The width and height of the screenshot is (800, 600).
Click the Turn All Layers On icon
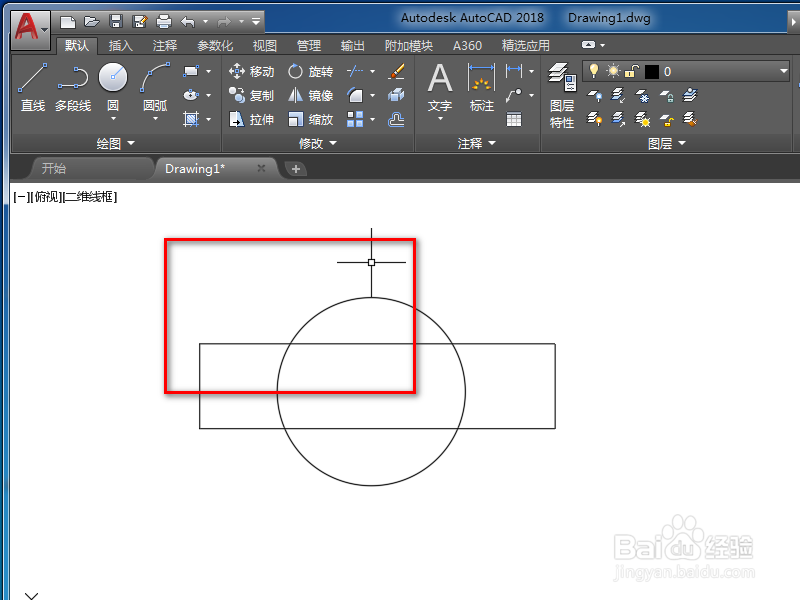coord(594,119)
